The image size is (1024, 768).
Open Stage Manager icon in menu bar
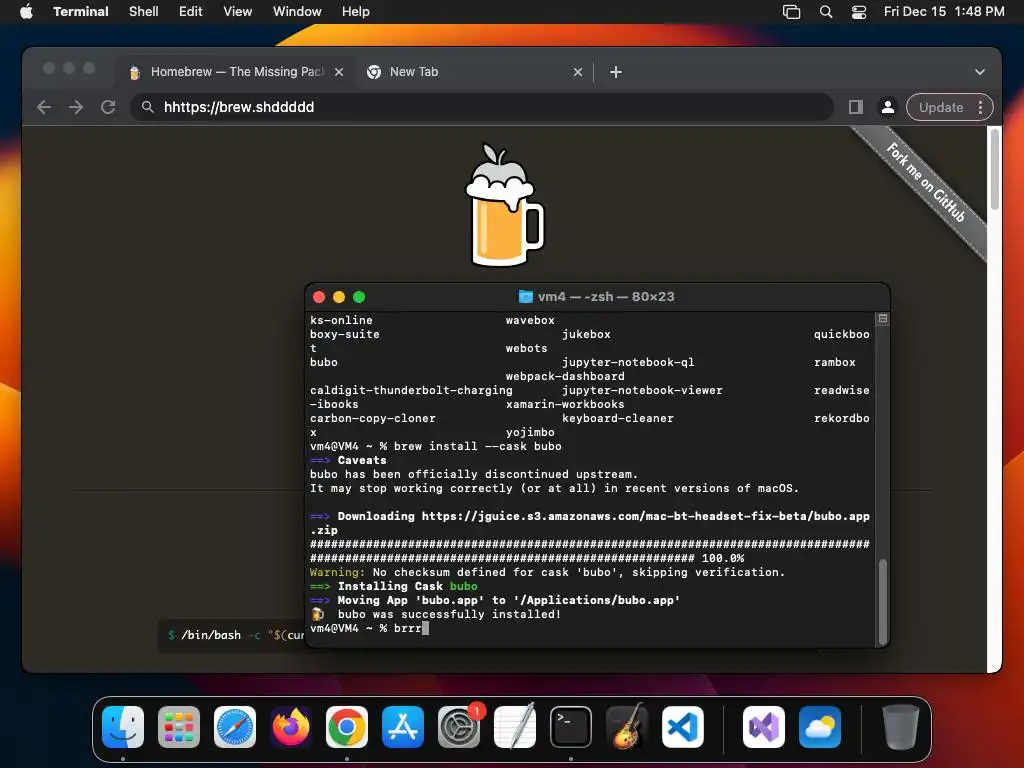coord(791,11)
